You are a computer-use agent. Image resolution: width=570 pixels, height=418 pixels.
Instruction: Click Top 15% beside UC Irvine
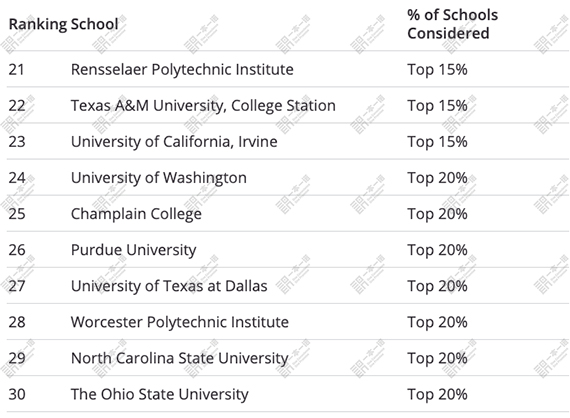437,142
